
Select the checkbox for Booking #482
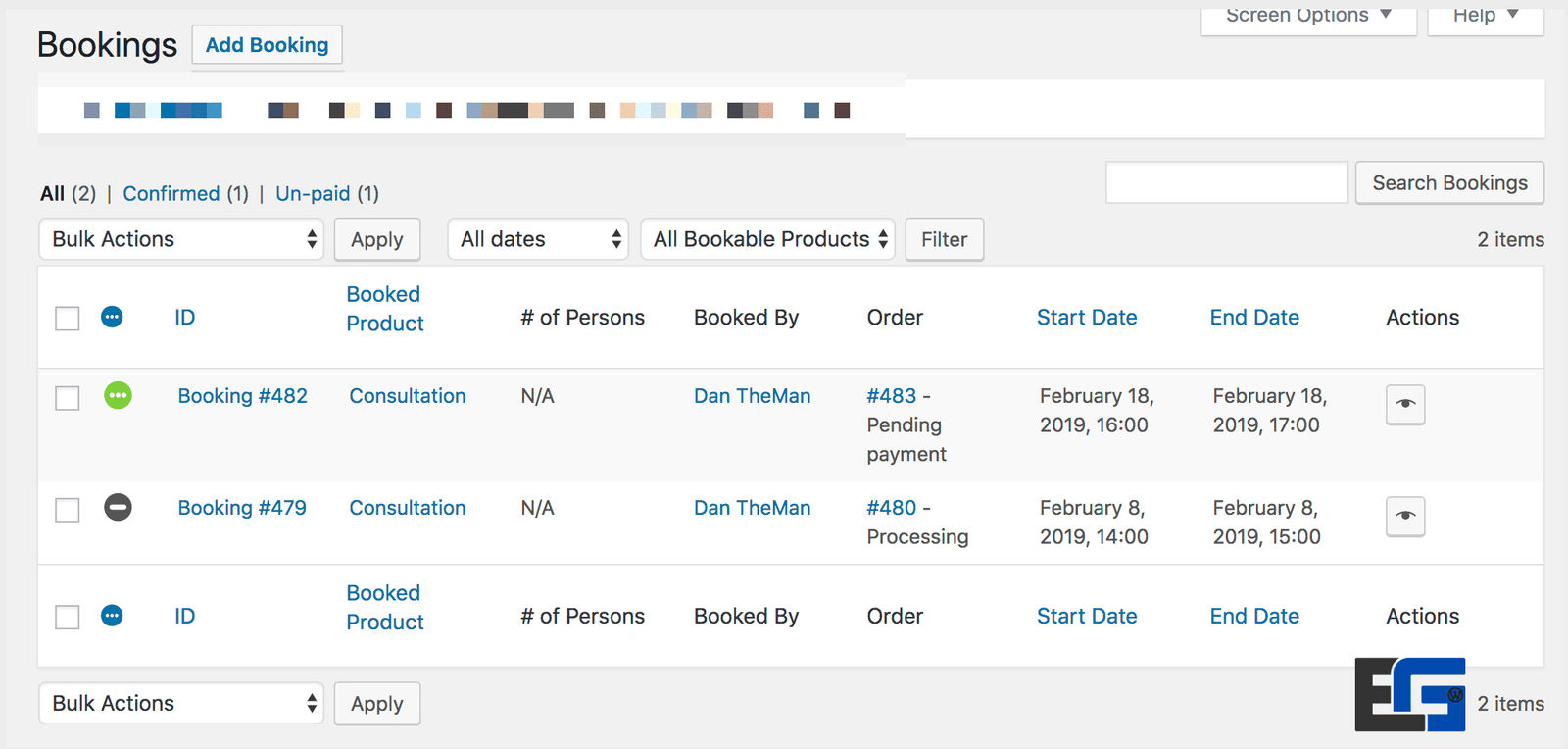[67, 398]
